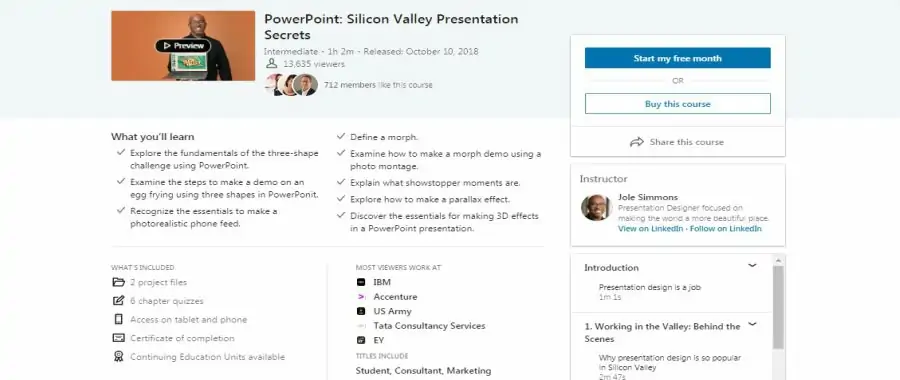Click the Accenture company logo icon

point(361,297)
